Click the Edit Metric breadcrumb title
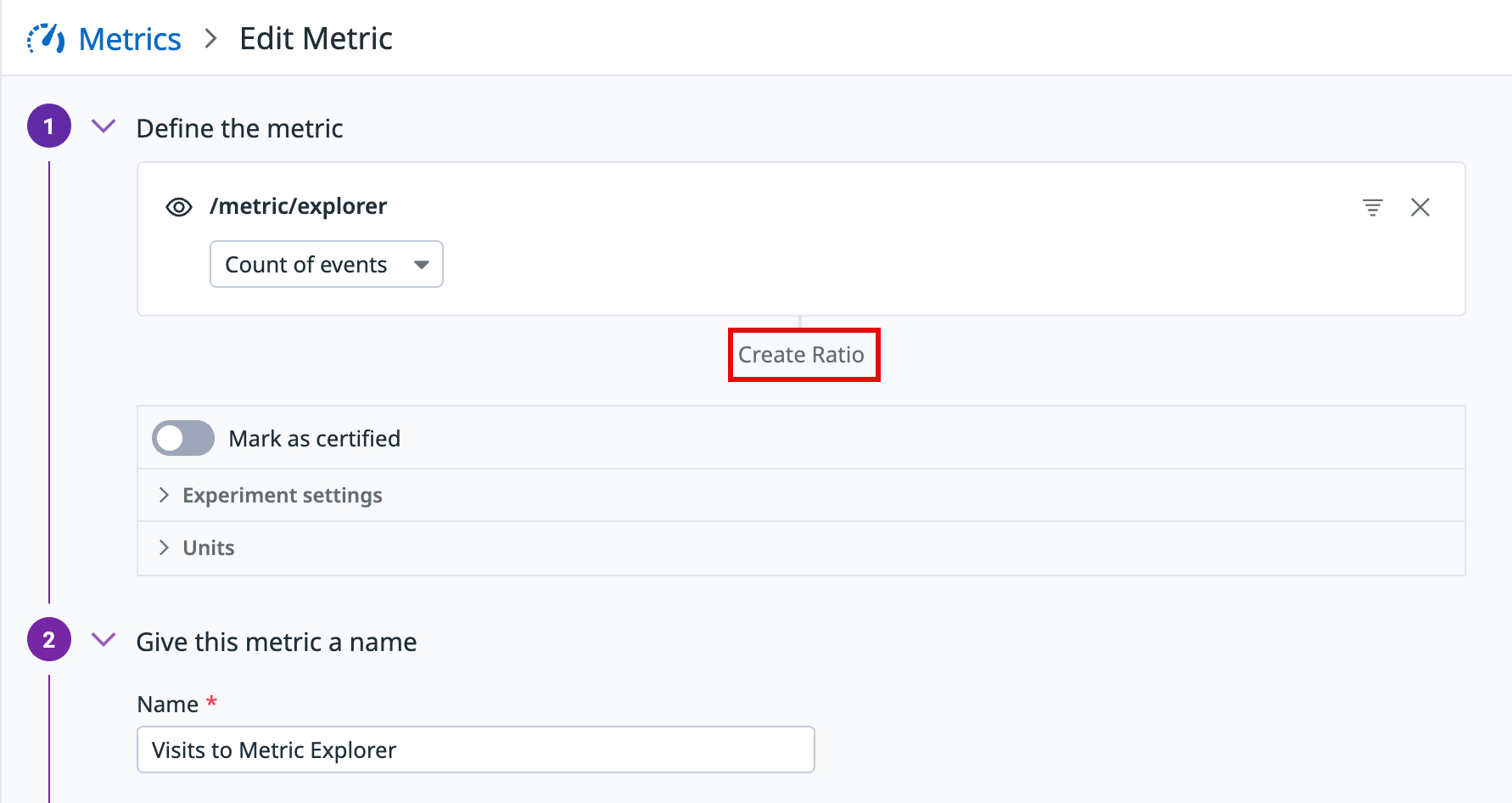The image size is (1512, 803). 316,39
